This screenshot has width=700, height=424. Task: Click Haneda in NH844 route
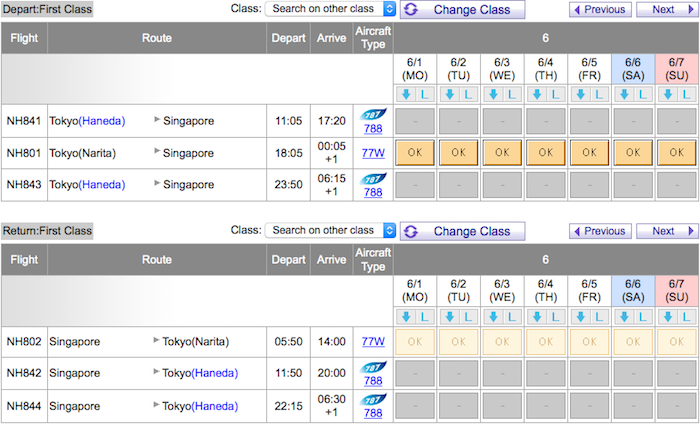pos(215,406)
